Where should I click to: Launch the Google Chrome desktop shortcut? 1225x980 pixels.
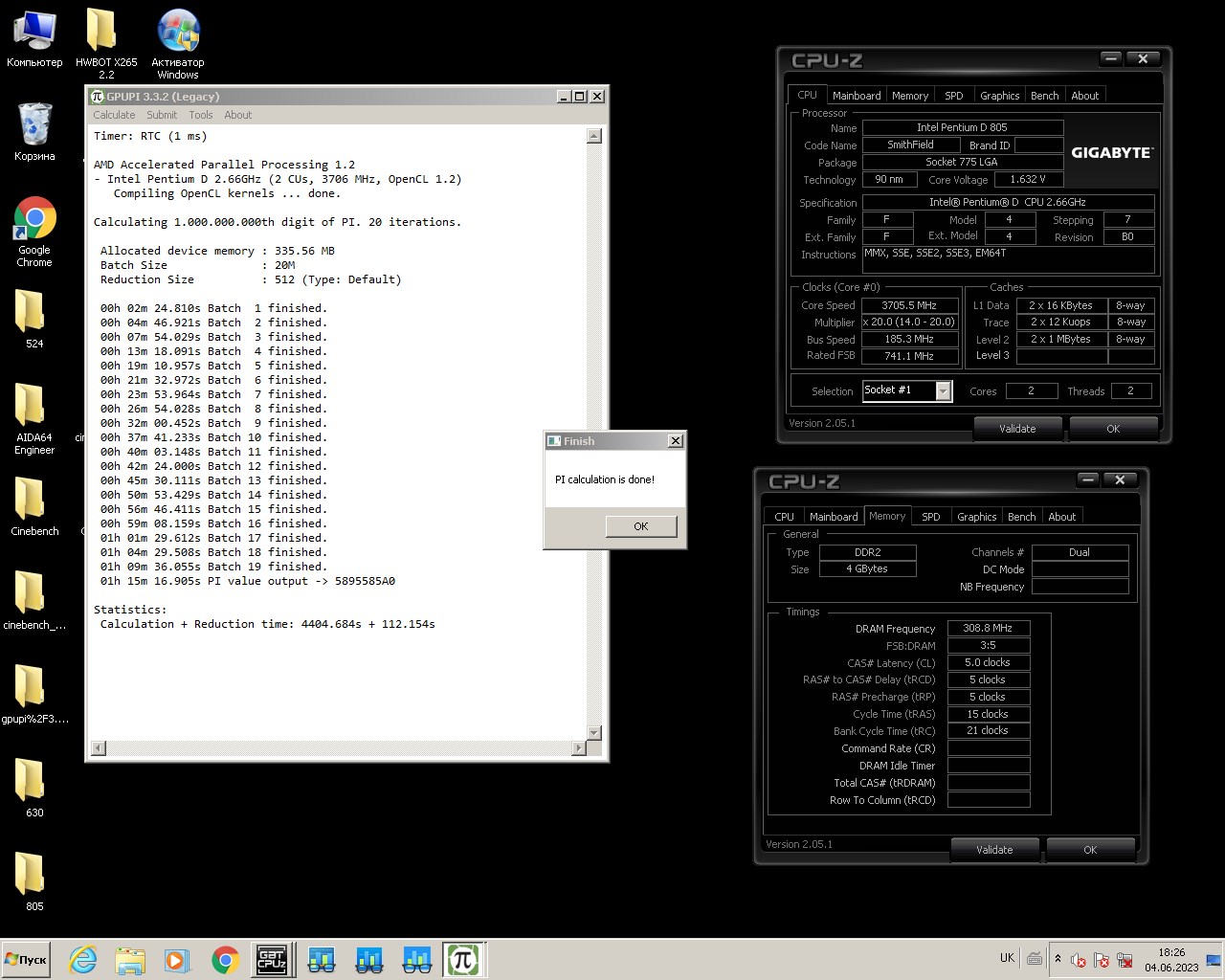tap(34, 232)
